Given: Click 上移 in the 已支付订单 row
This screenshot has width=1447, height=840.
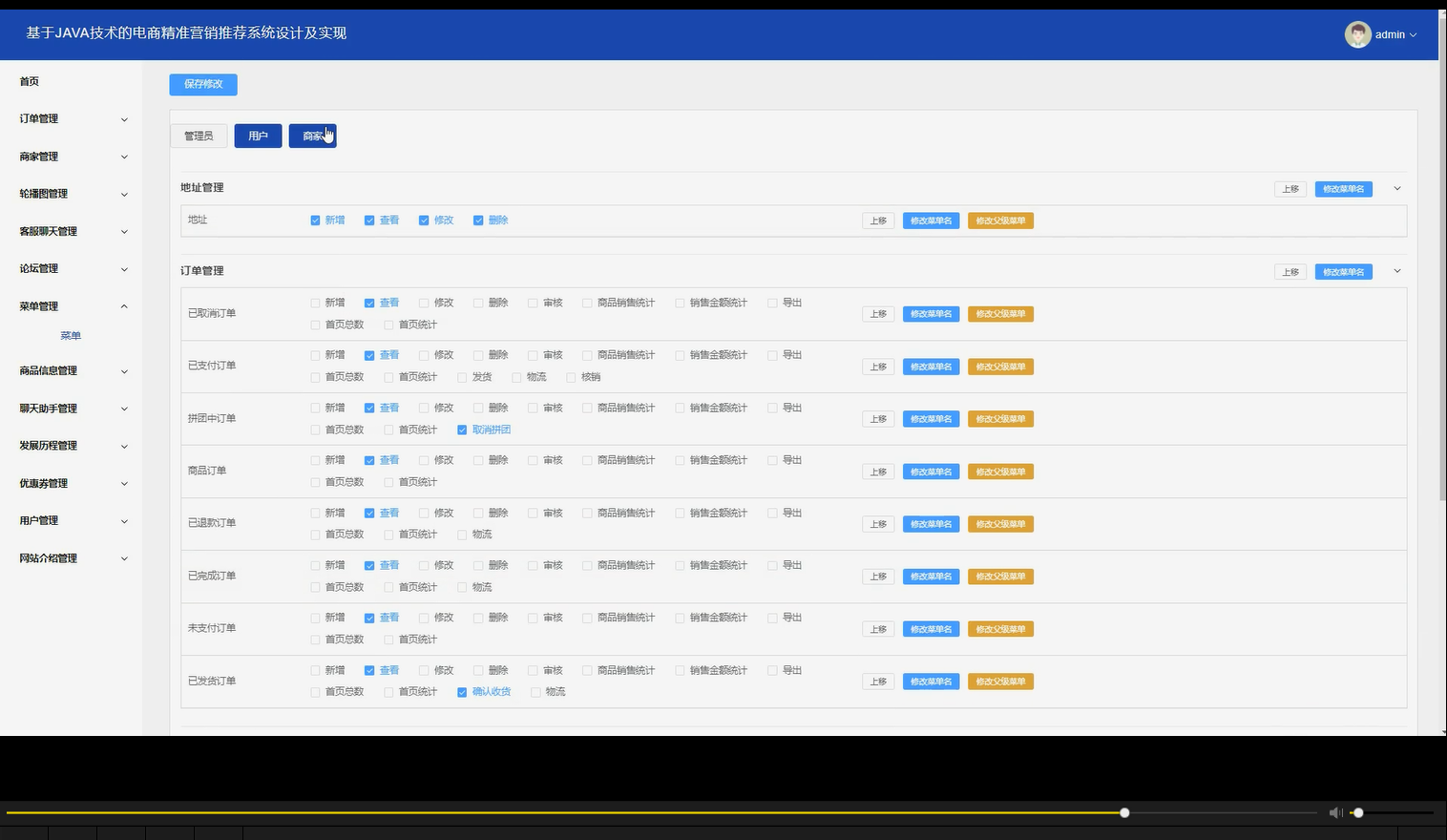Looking at the screenshot, I should (x=878, y=367).
